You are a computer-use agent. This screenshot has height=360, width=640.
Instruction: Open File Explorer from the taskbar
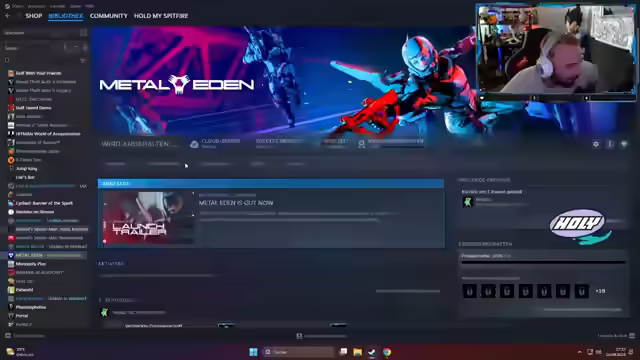click(x=358, y=352)
